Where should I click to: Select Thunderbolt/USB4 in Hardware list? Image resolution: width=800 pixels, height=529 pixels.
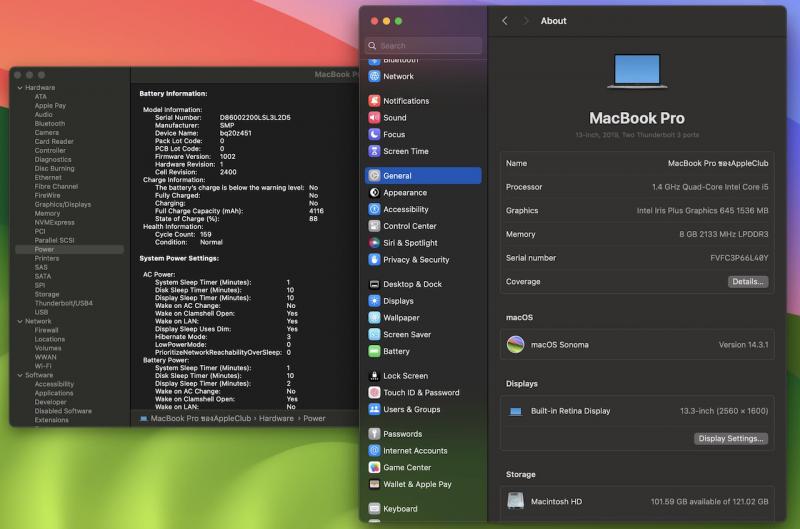(x=63, y=303)
